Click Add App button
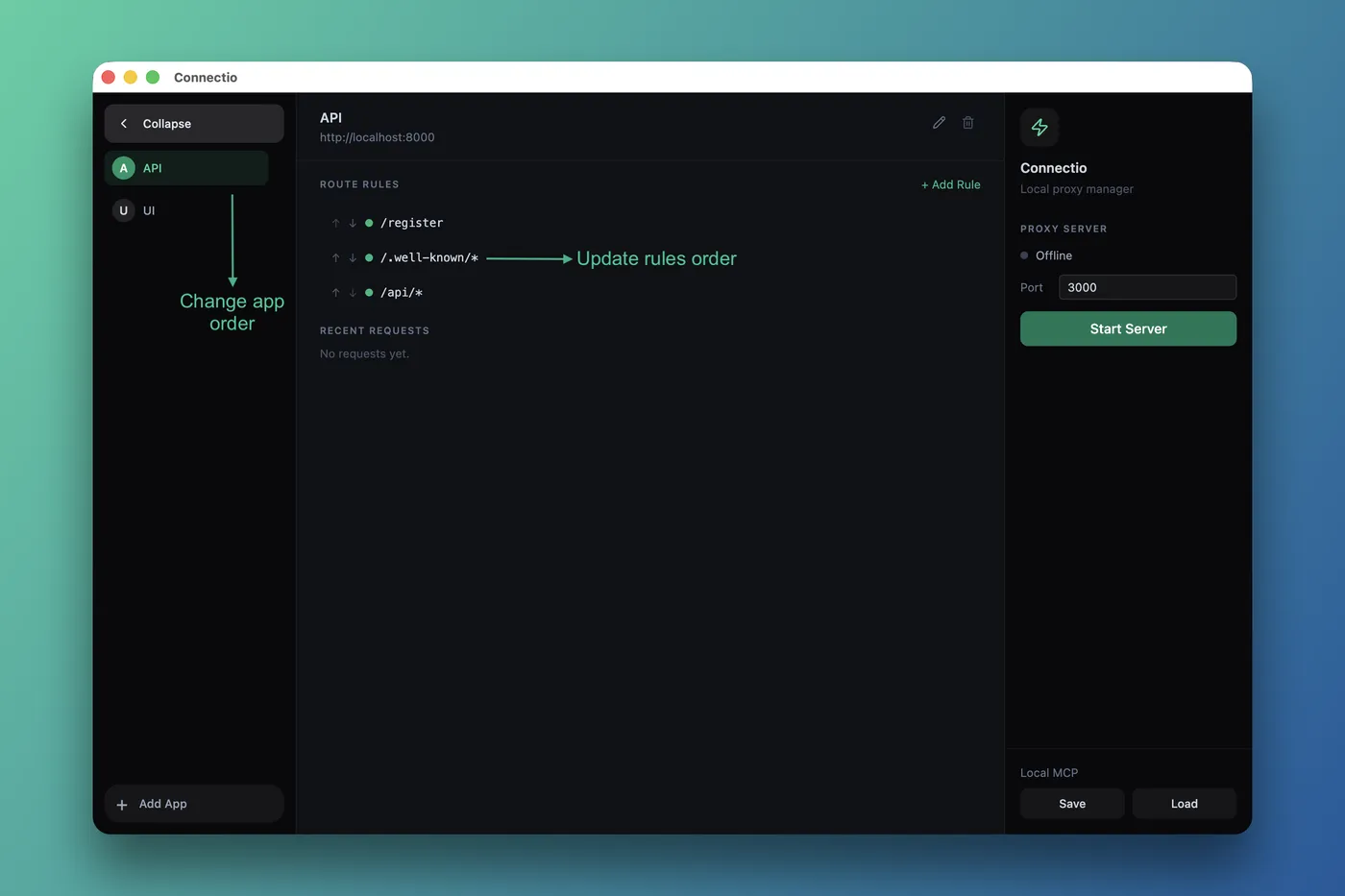 pos(194,804)
